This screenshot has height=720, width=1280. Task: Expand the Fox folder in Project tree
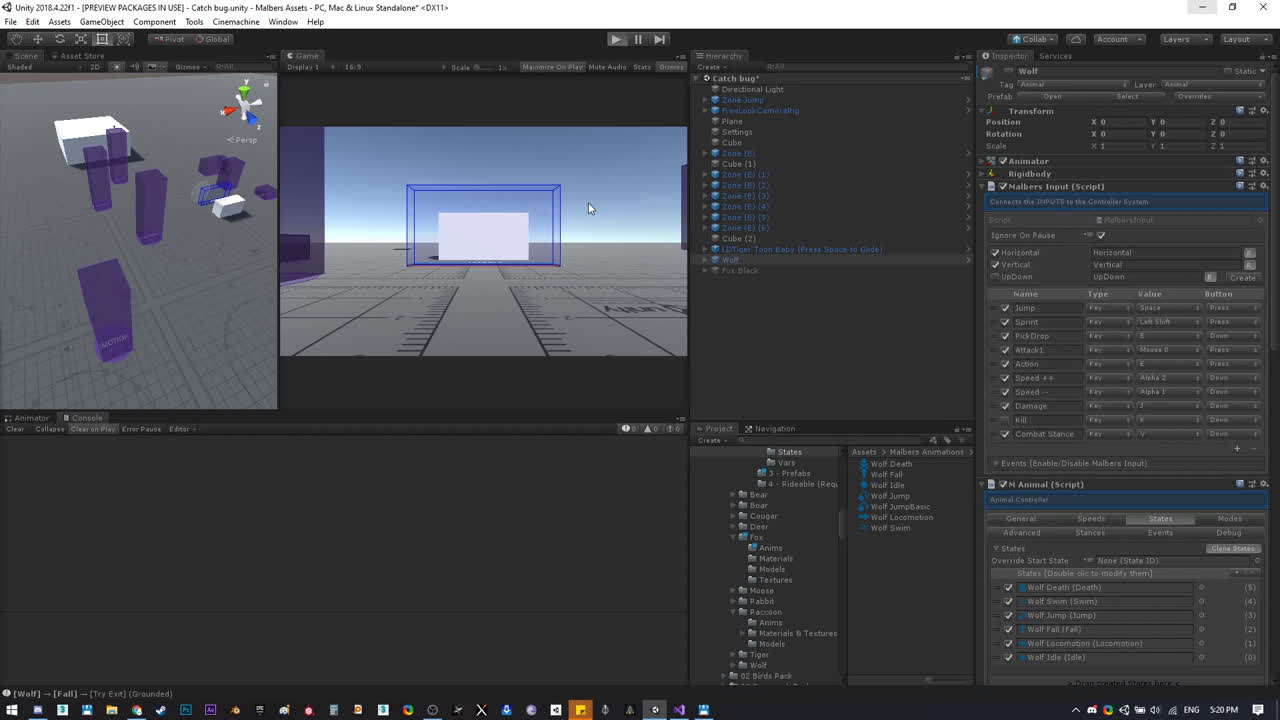tap(733, 538)
